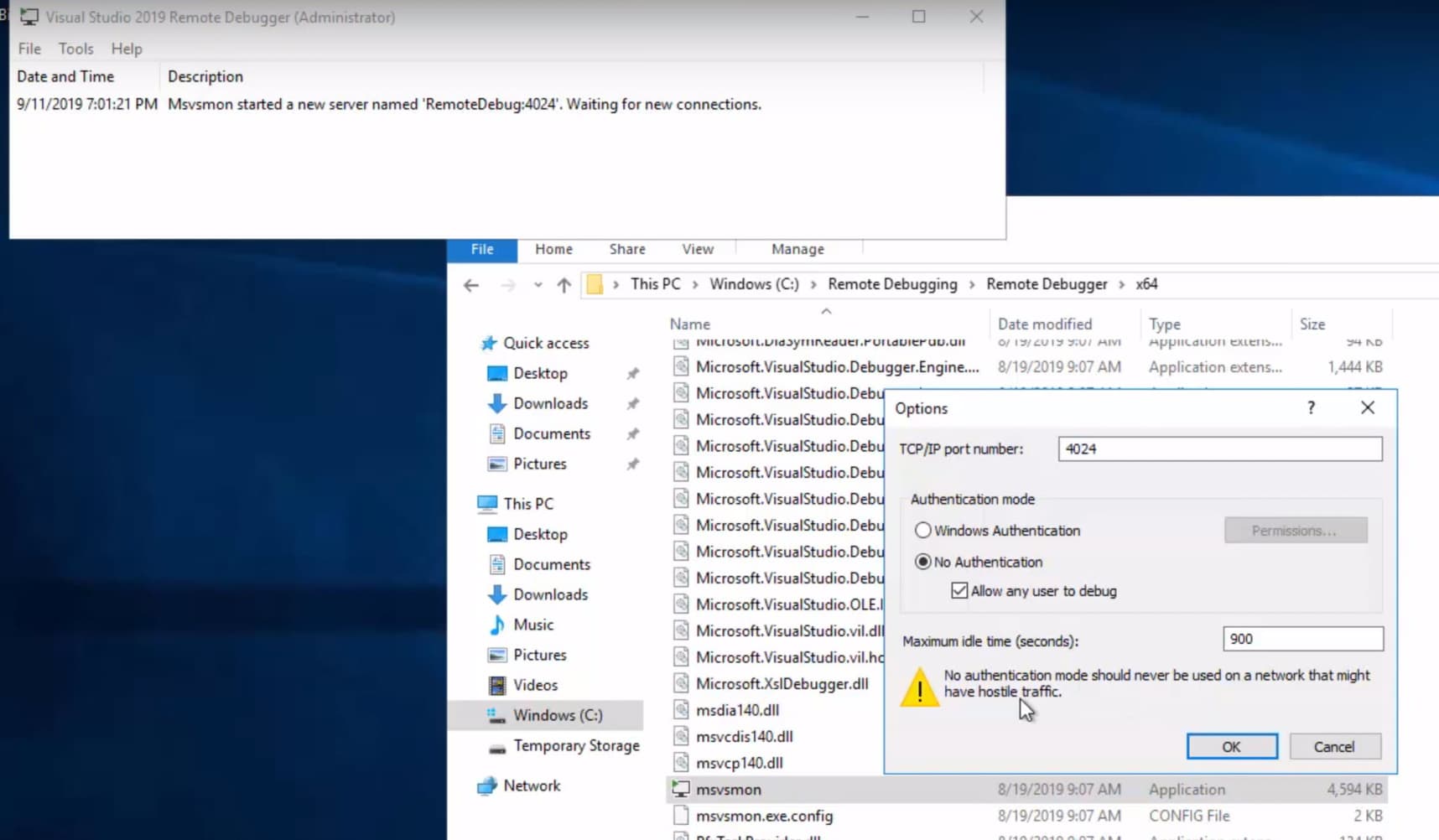The image size is (1439, 840).
Task: Switch to the Share ribbon tab
Action: [627, 249]
